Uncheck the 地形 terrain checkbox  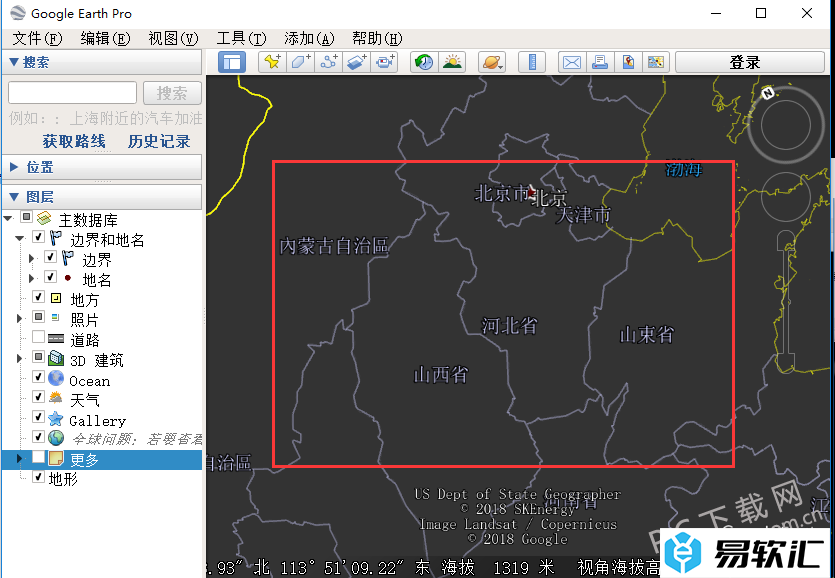[38, 477]
